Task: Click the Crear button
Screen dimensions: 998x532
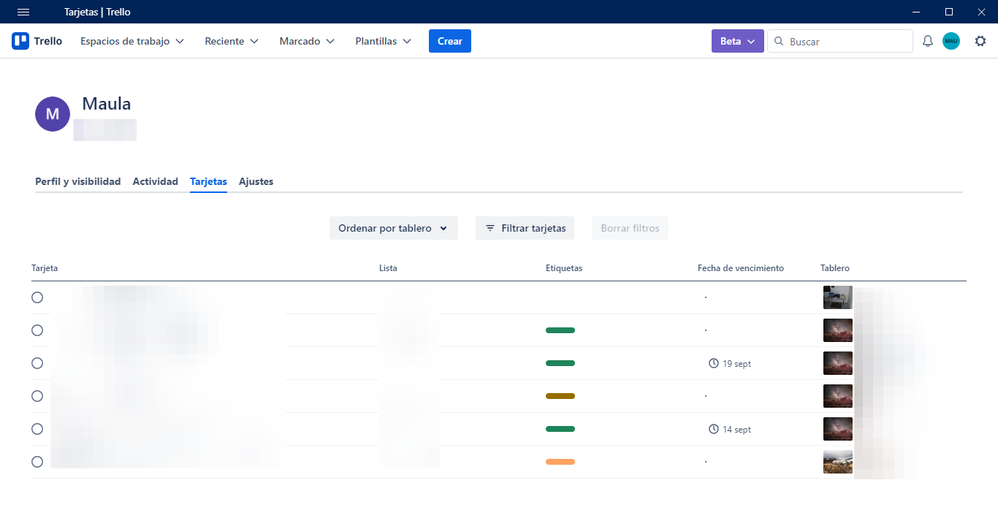Action: pos(449,41)
